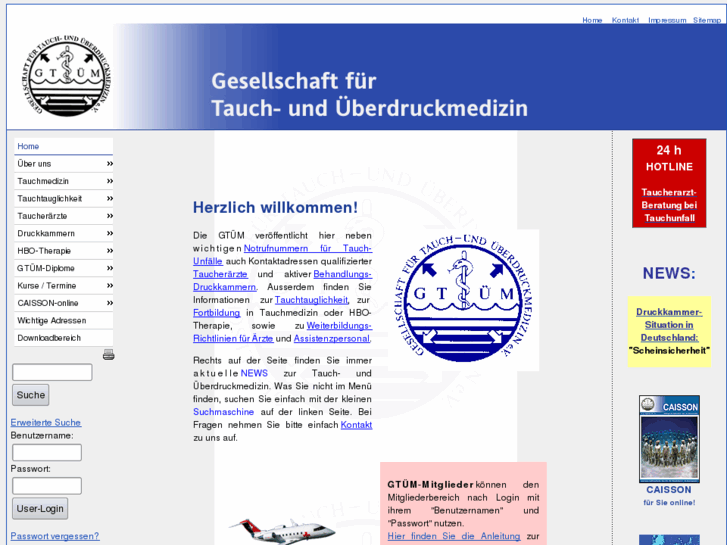Click the top-right Home link
The width and height of the screenshot is (727, 545).
click(592, 20)
